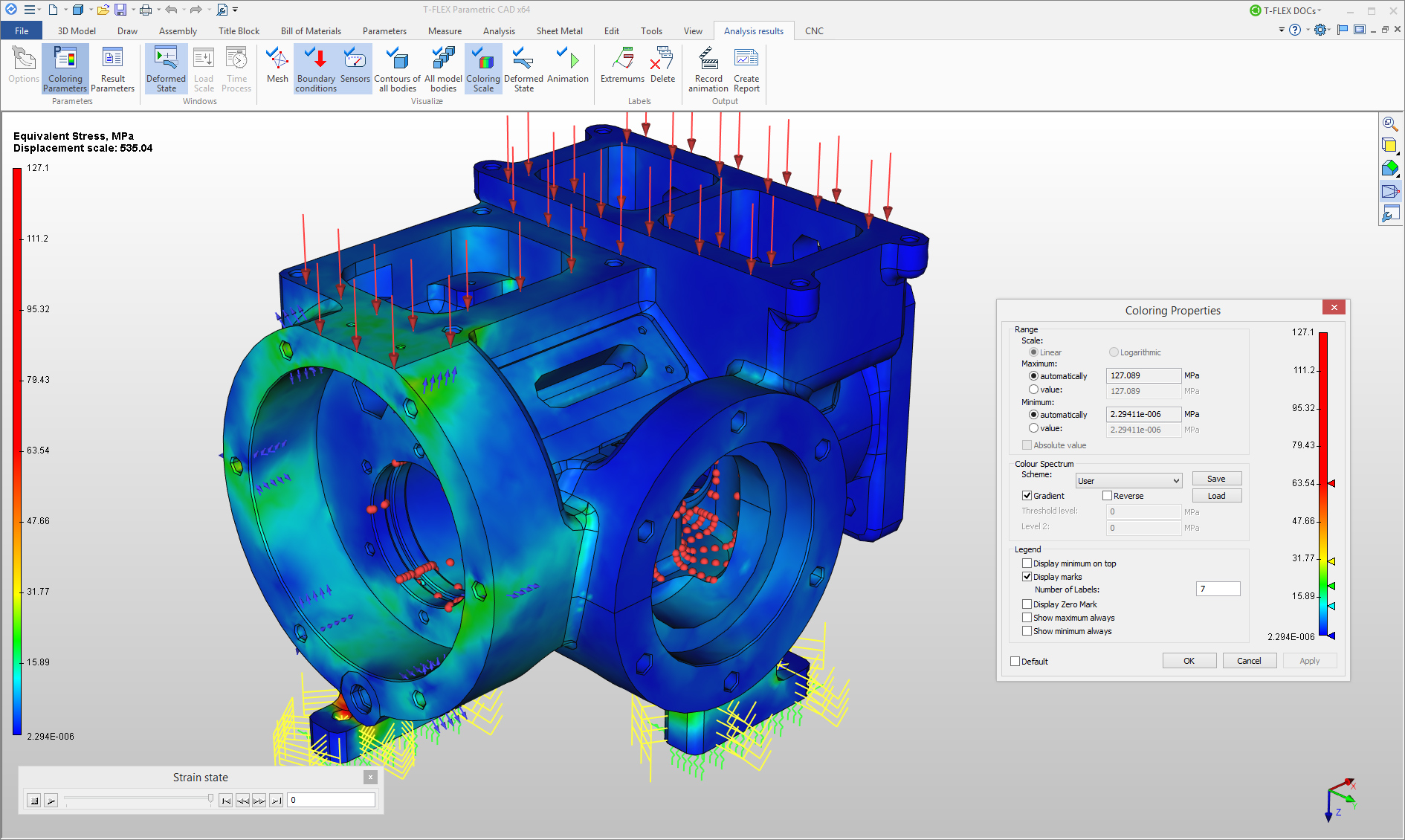Open Result Parameters tool
The width and height of the screenshot is (1405, 840).
(113, 69)
